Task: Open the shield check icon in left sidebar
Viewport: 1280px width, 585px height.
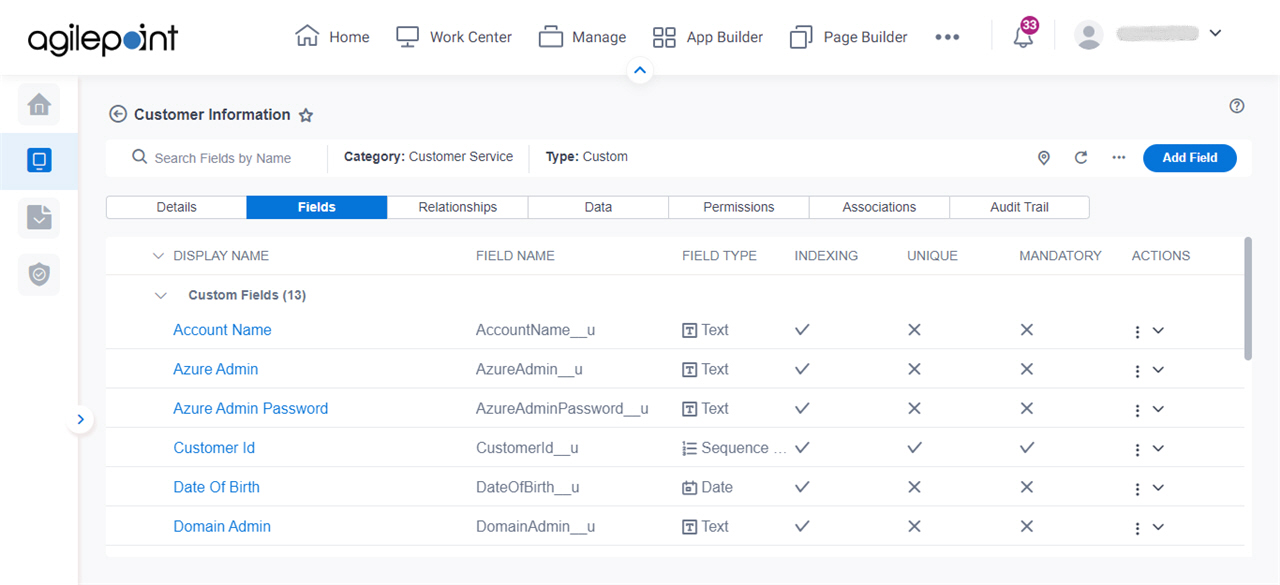Action: (39, 274)
